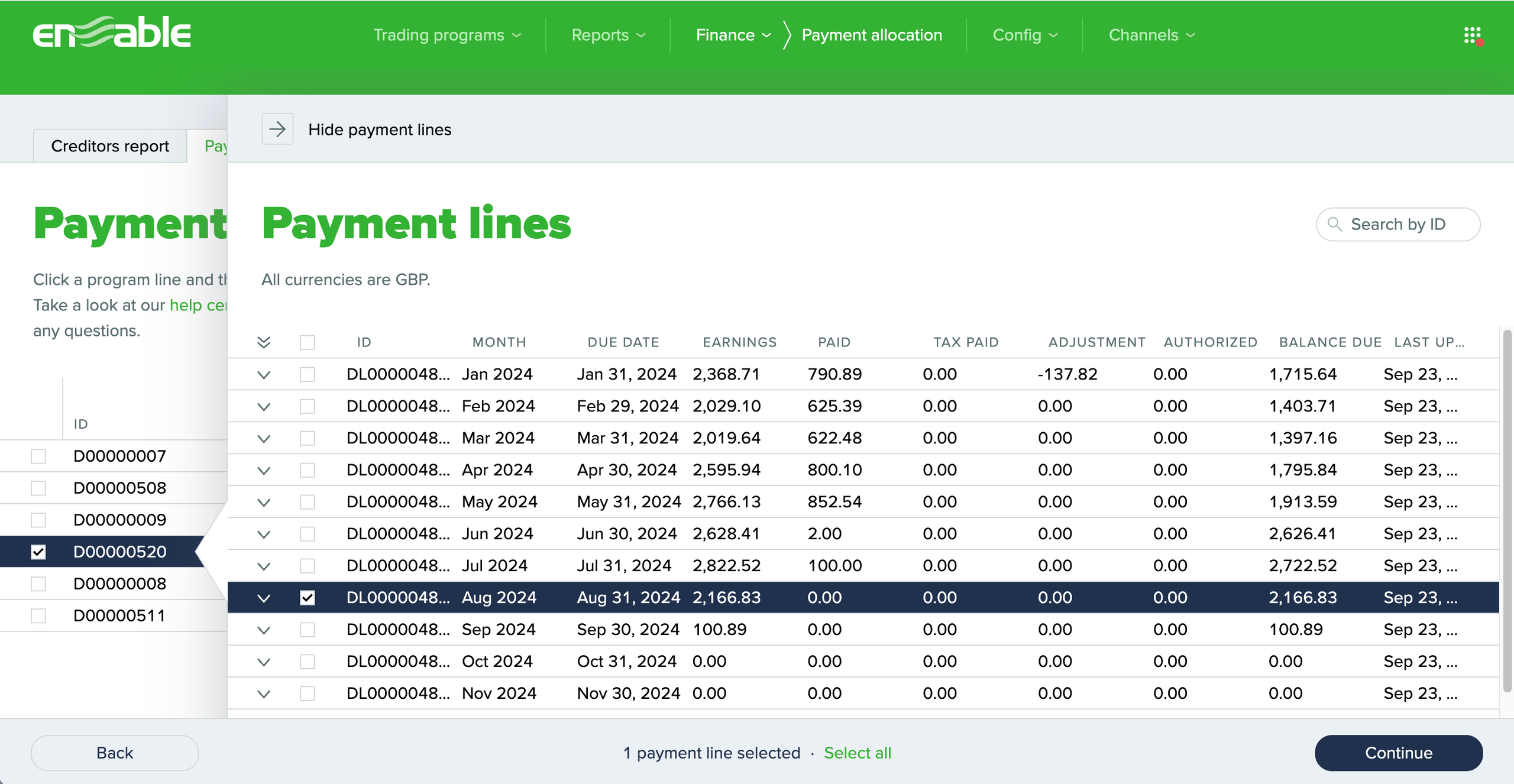Open Reports menu

coord(608,35)
